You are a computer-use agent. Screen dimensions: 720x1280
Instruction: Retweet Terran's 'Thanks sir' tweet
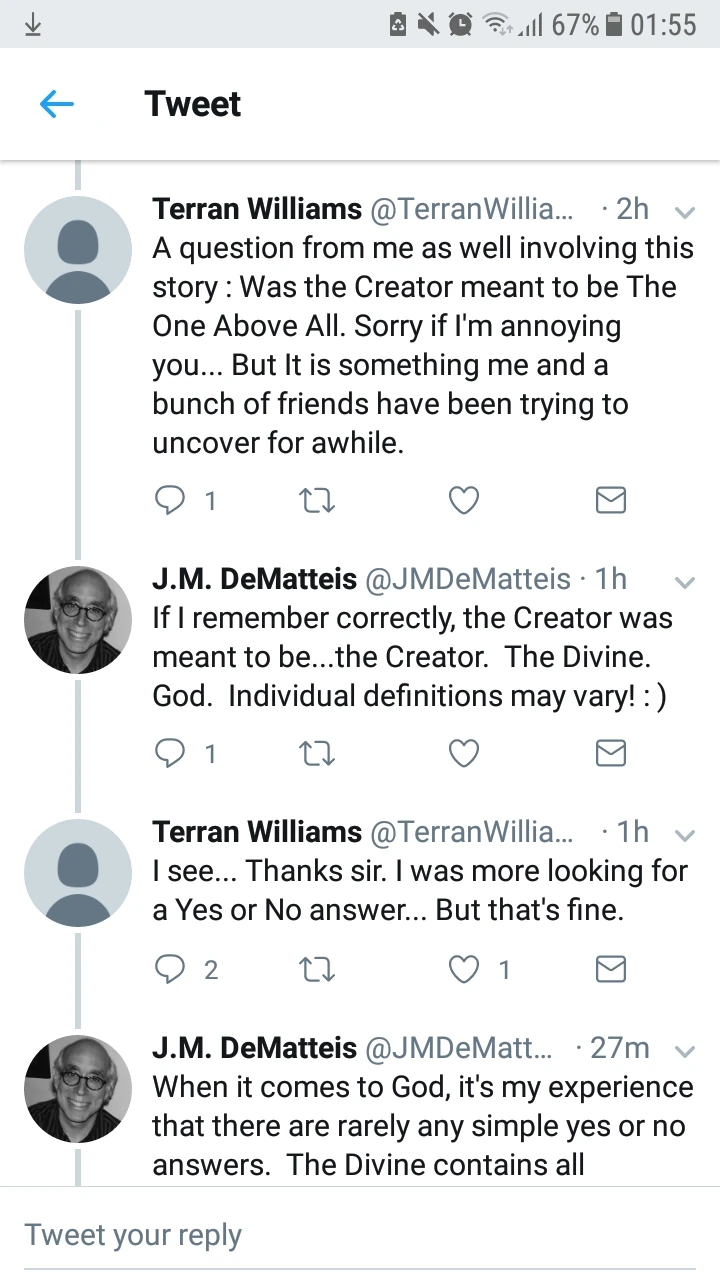click(317, 969)
